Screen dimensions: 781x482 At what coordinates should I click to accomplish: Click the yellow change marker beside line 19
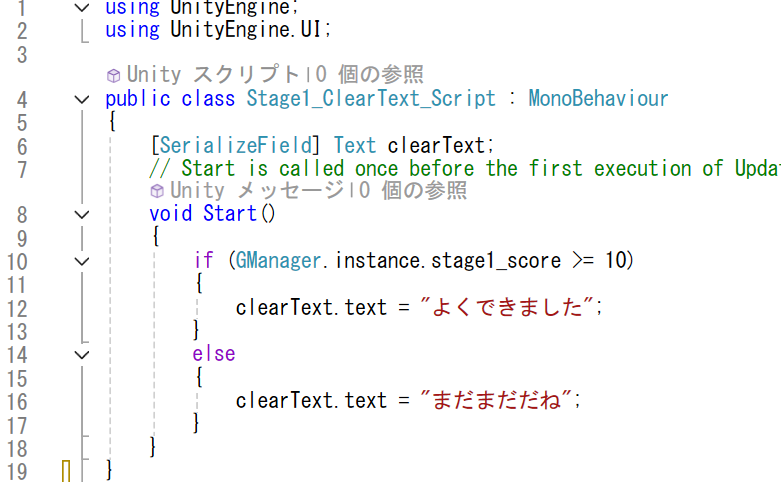click(66, 471)
